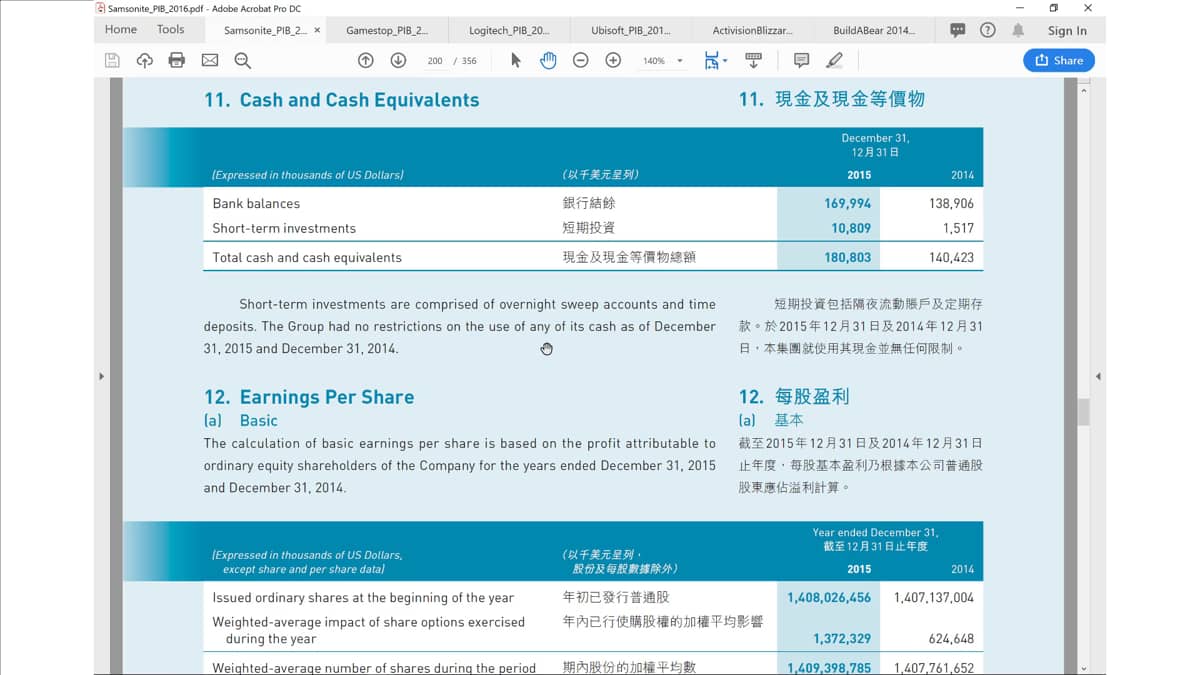The image size is (1200, 675).
Task: Click the fit page scrolling mode icon
Action: 714,60
